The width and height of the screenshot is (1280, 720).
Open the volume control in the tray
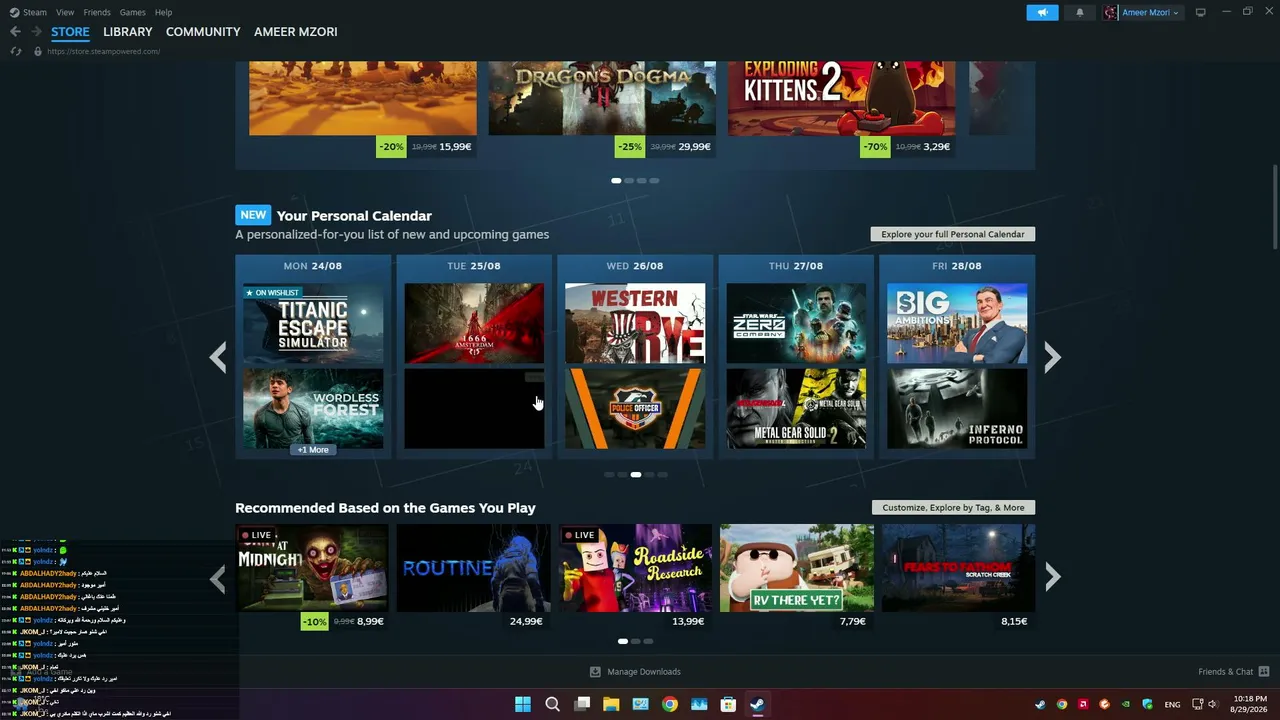point(1213,704)
